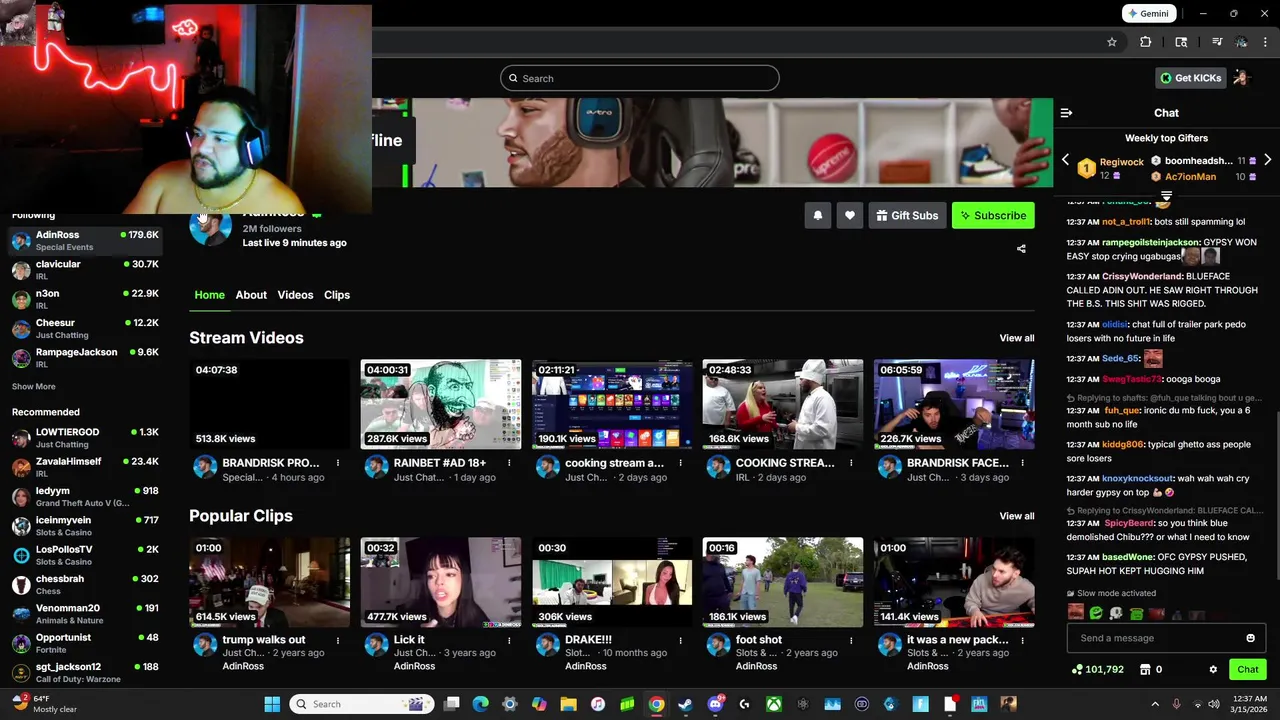Play the Lick it clip thumbnail

(441, 582)
